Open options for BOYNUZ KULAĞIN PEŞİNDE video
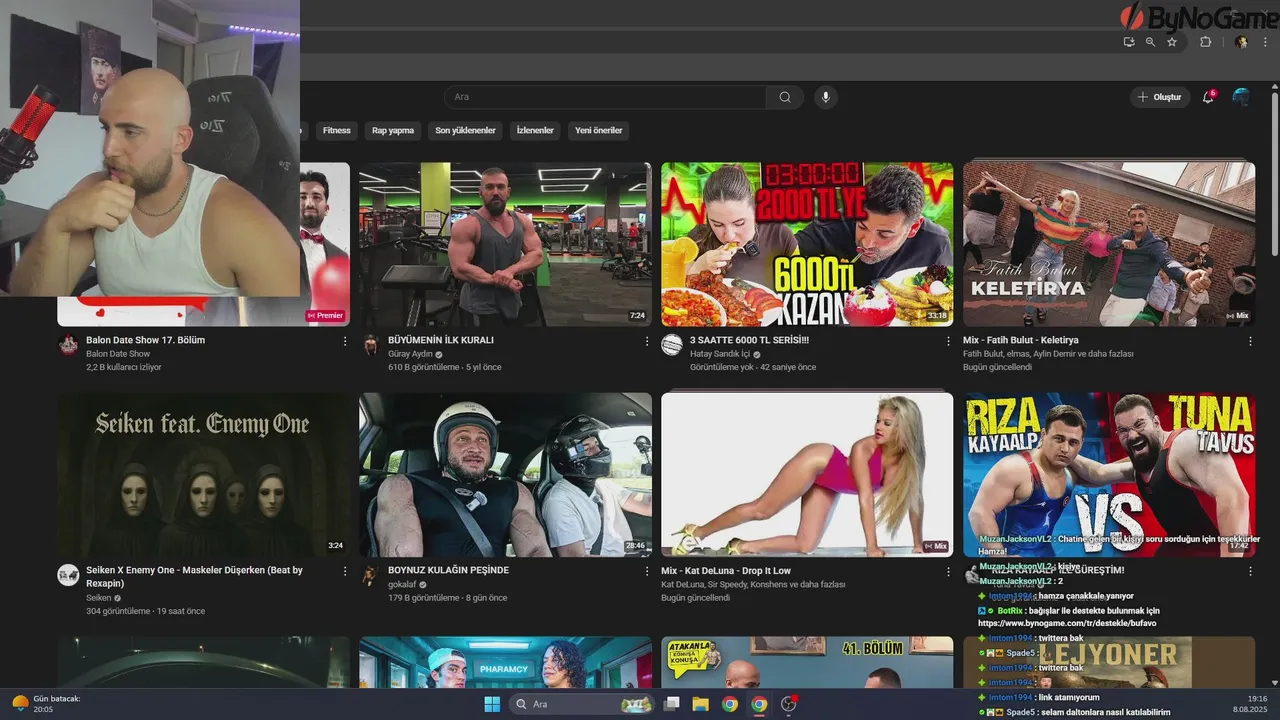 tap(647, 571)
